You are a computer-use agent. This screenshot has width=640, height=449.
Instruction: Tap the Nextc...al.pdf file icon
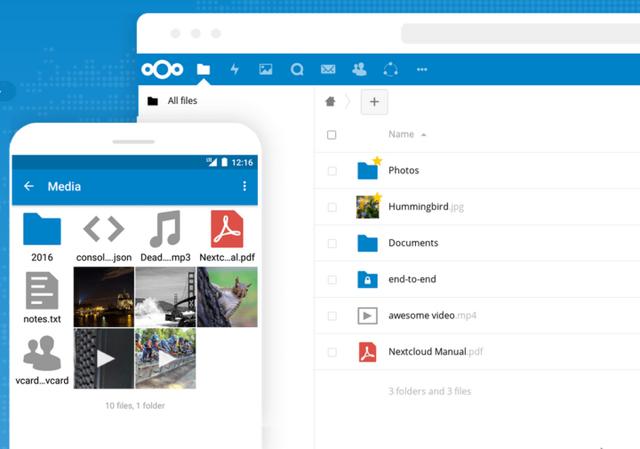pyautogui.click(x=227, y=229)
